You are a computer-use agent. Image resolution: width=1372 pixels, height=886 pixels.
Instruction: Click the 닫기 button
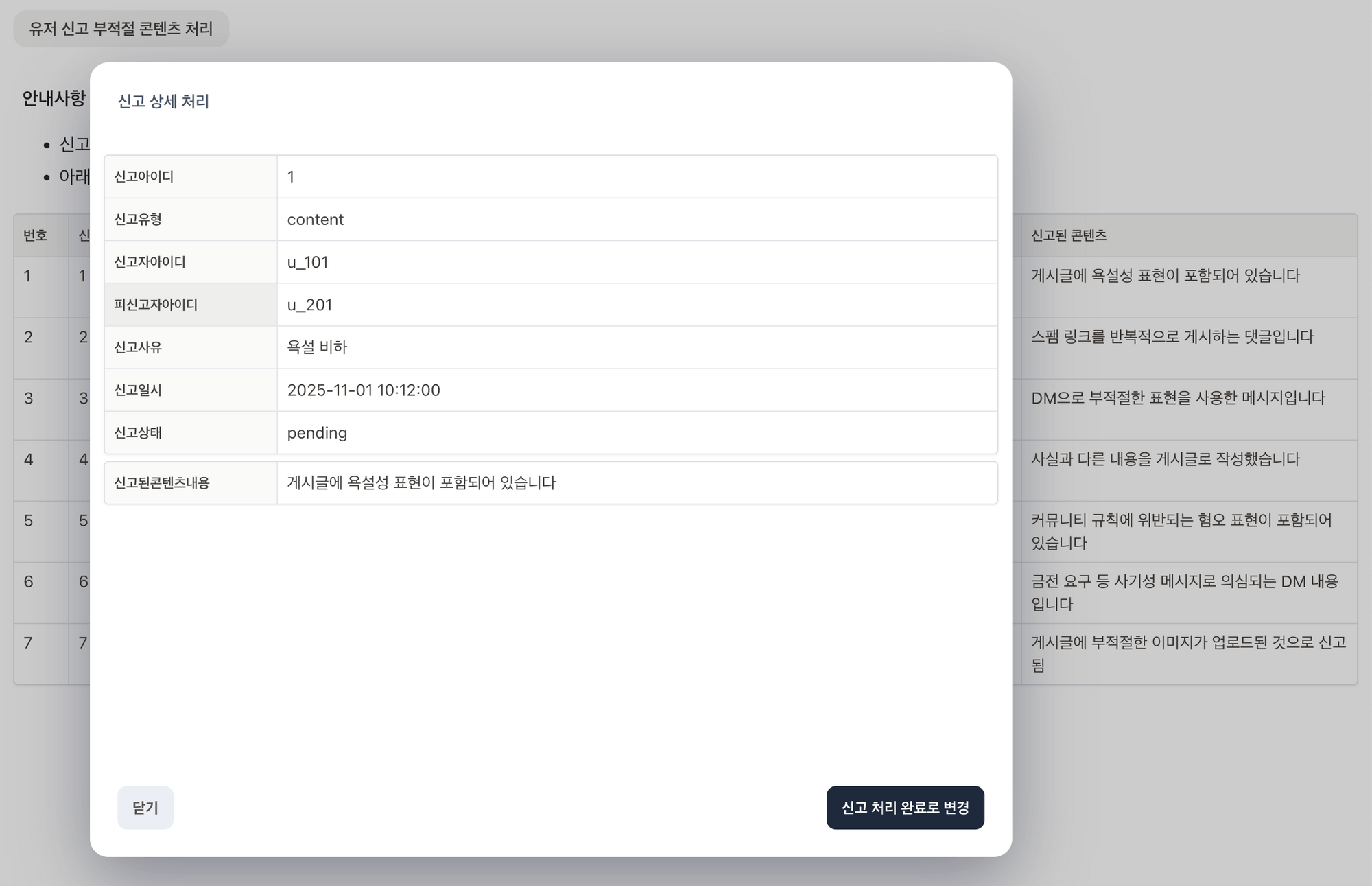pyautogui.click(x=145, y=807)
